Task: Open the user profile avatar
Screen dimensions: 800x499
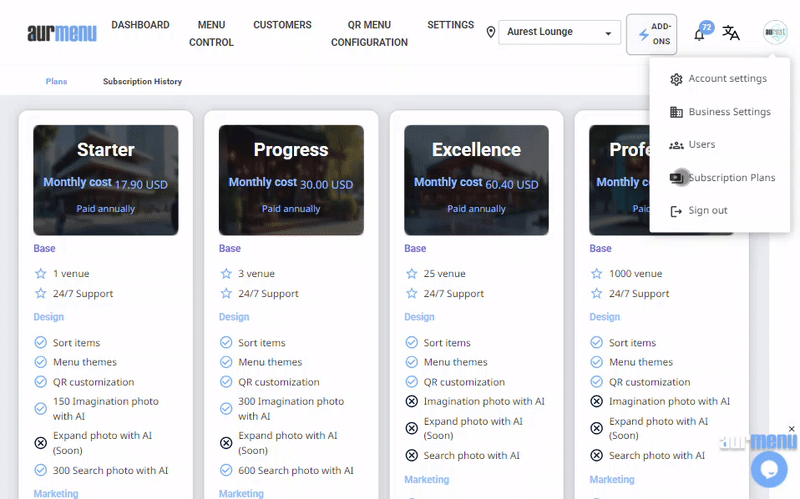Action: (775, 33)
